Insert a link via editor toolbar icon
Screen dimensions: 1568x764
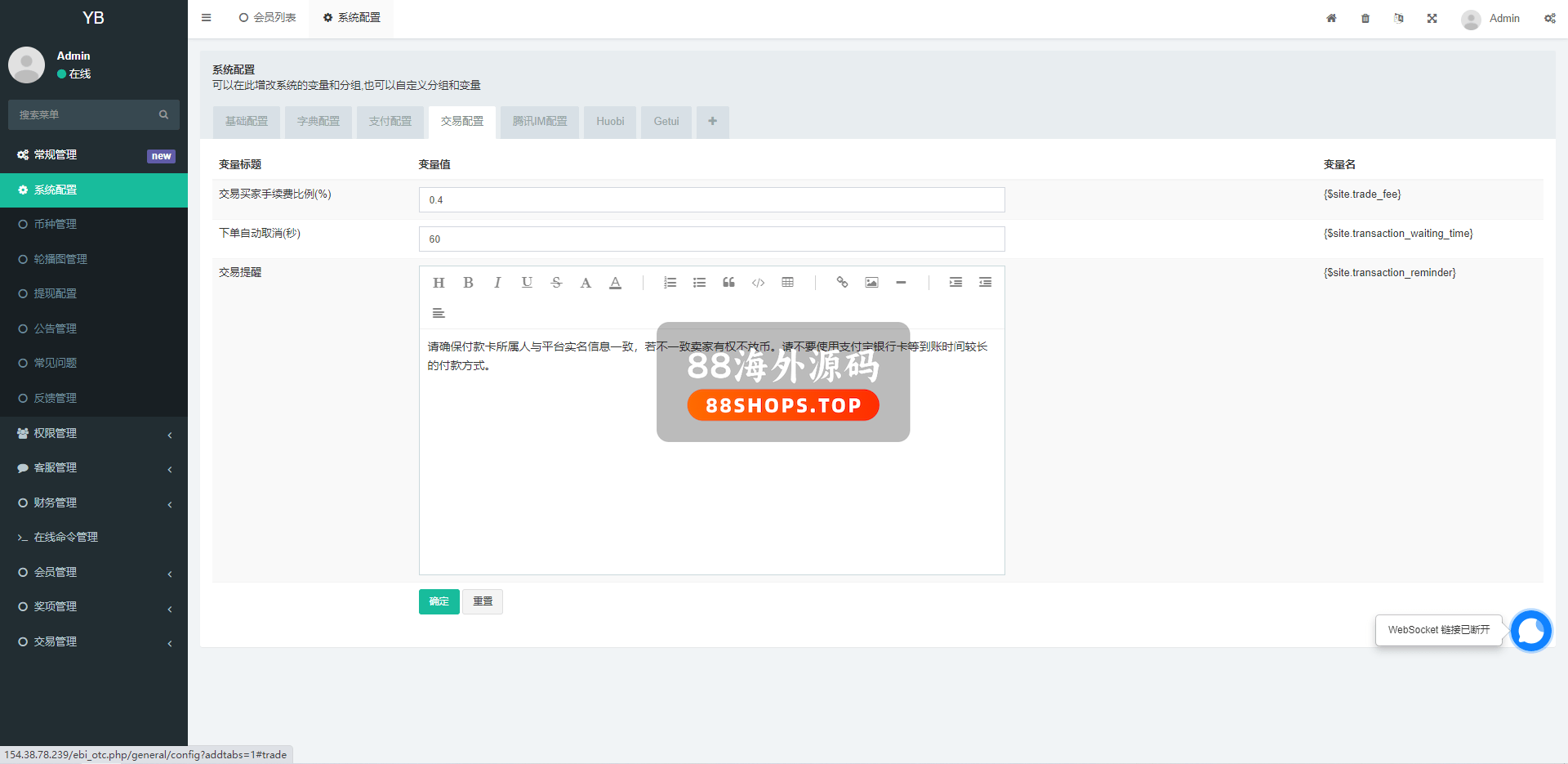click(x=842, y=283)
